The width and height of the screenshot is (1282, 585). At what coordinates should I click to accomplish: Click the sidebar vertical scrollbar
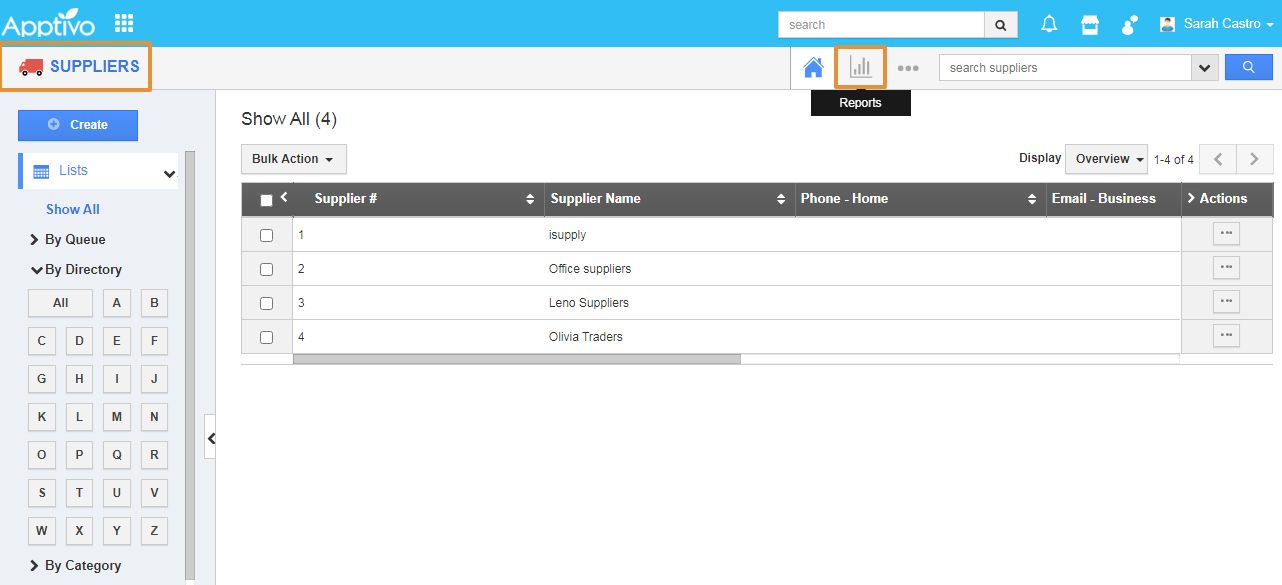point(190,366)
